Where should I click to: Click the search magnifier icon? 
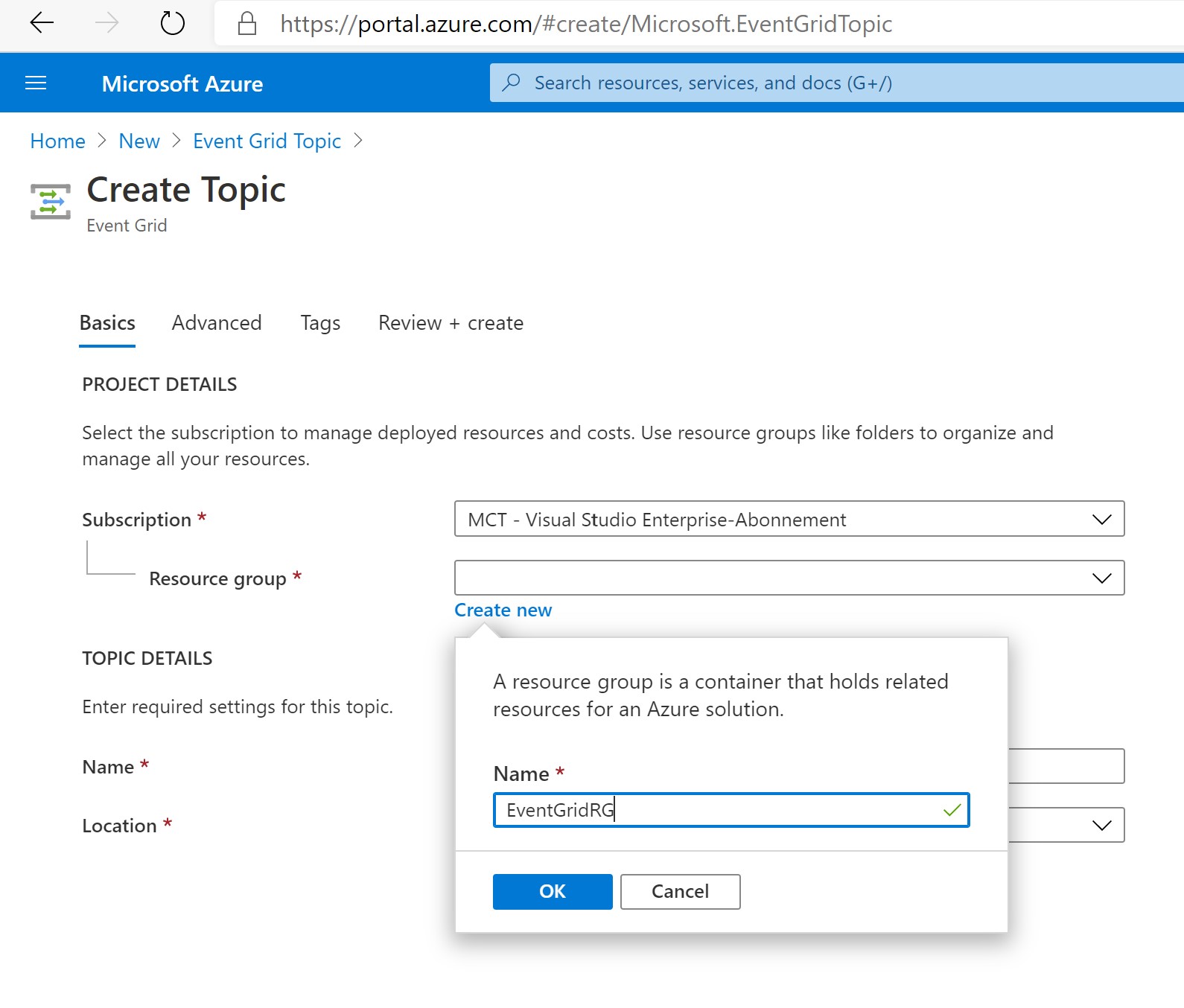(511, 83)
